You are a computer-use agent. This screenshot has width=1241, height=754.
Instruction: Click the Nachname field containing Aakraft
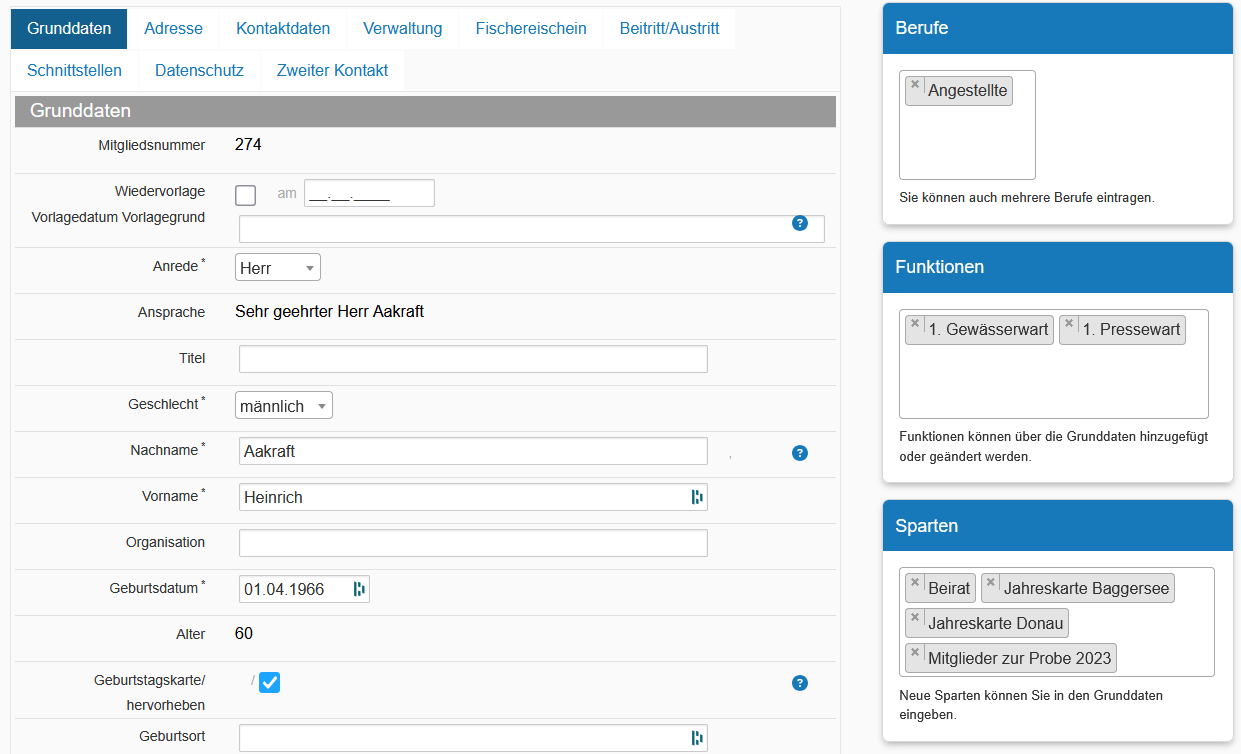473,451
